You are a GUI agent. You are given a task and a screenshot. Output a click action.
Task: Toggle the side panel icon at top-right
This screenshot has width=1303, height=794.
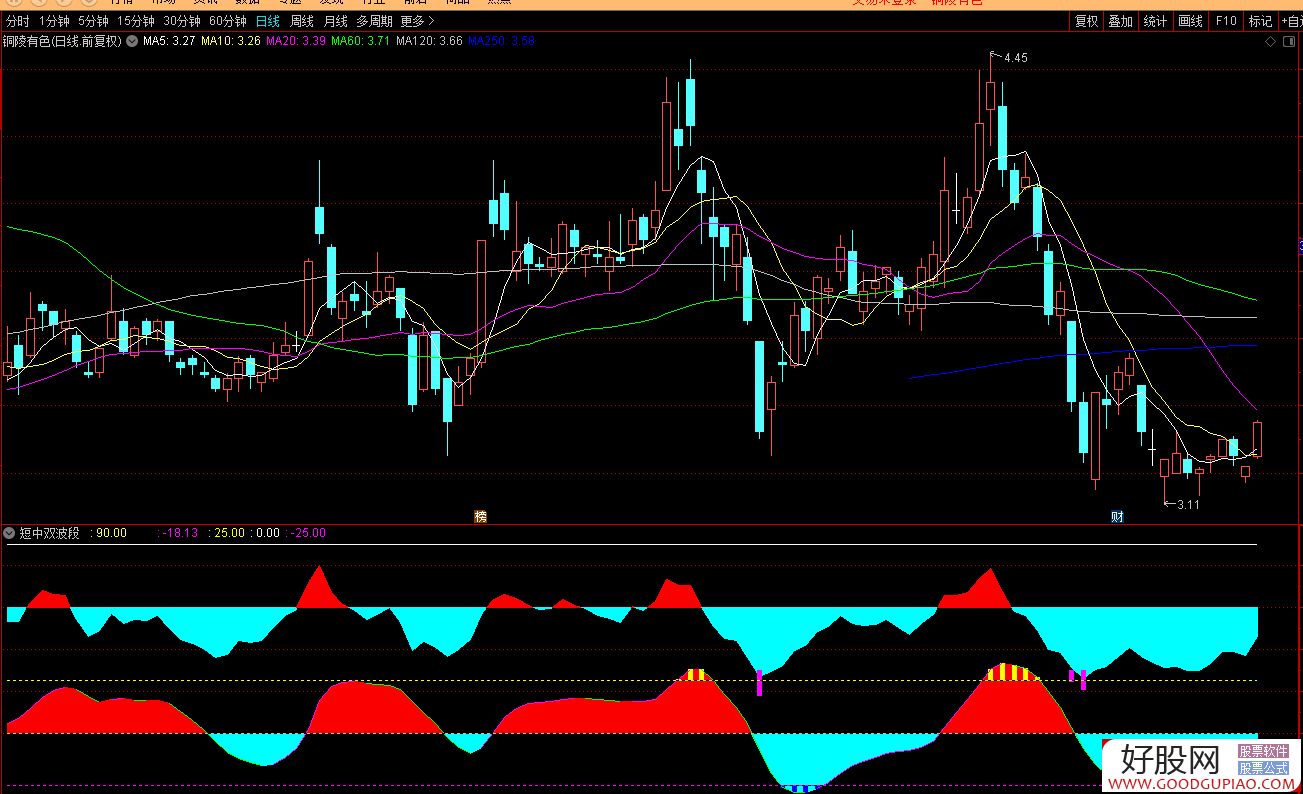coord(1288,42)
